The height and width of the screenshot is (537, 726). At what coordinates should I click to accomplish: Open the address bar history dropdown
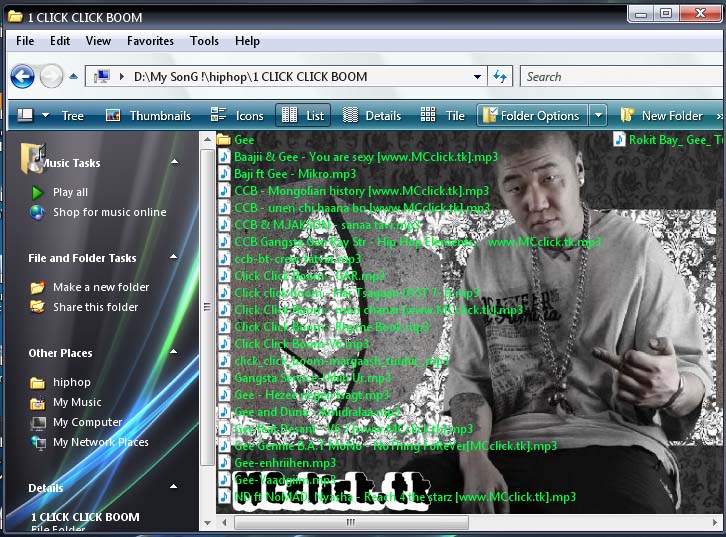(x=477, y=77)
